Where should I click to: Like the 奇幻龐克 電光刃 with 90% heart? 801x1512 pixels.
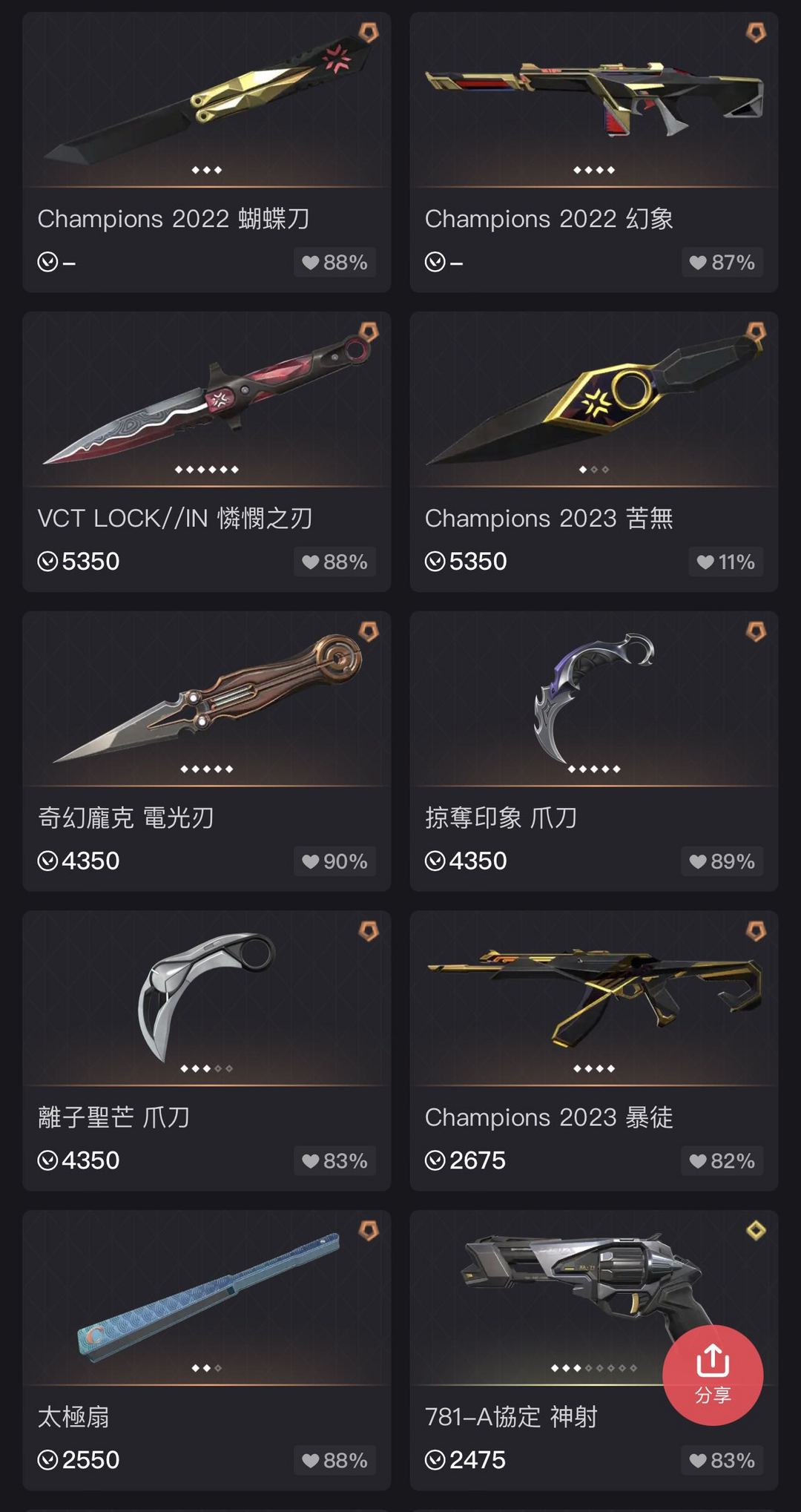tap(334, 861)
